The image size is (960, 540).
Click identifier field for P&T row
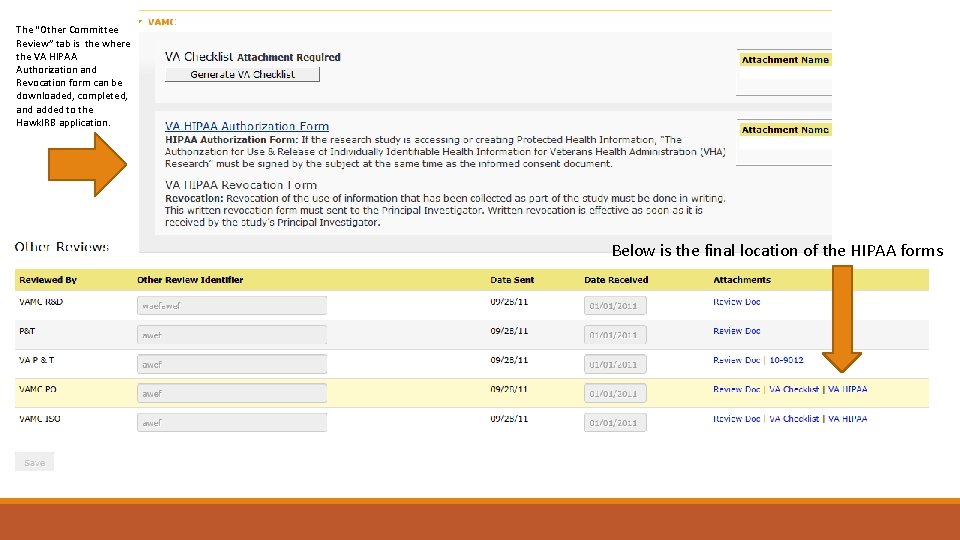pyautogui.click(x=231, y=335)
